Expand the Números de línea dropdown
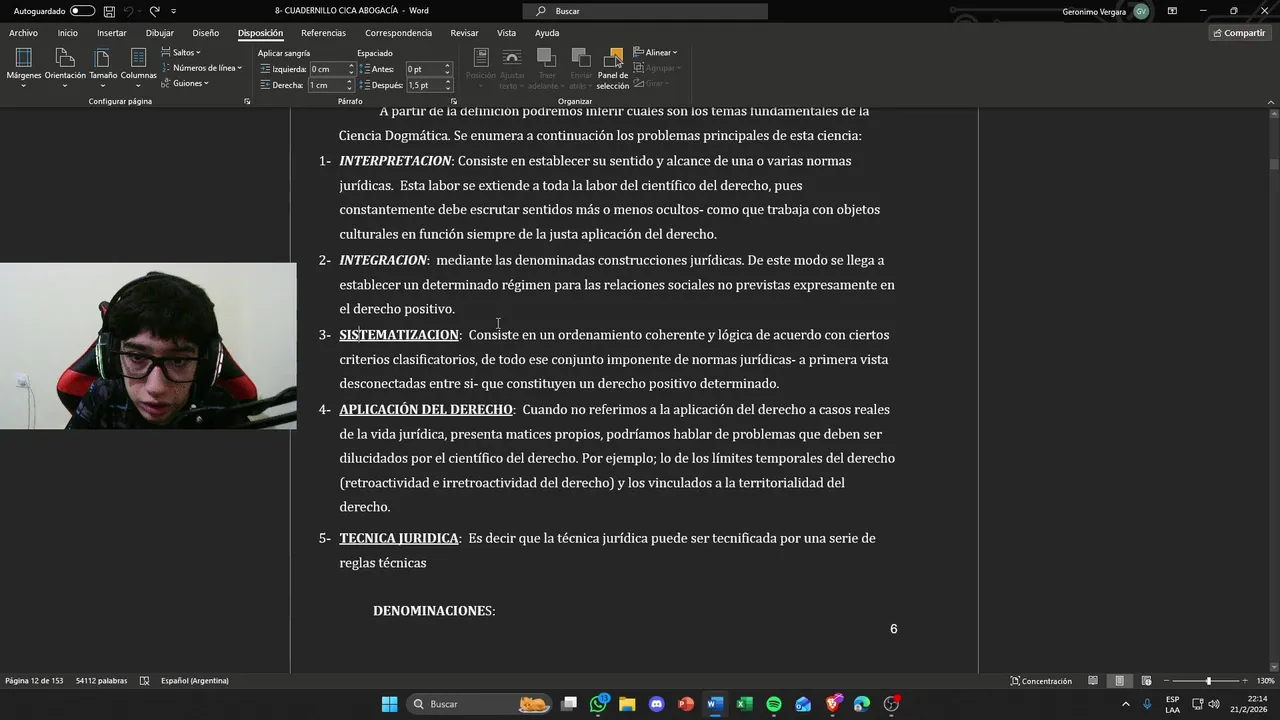 pyautogui.click(x=201, y=68)
